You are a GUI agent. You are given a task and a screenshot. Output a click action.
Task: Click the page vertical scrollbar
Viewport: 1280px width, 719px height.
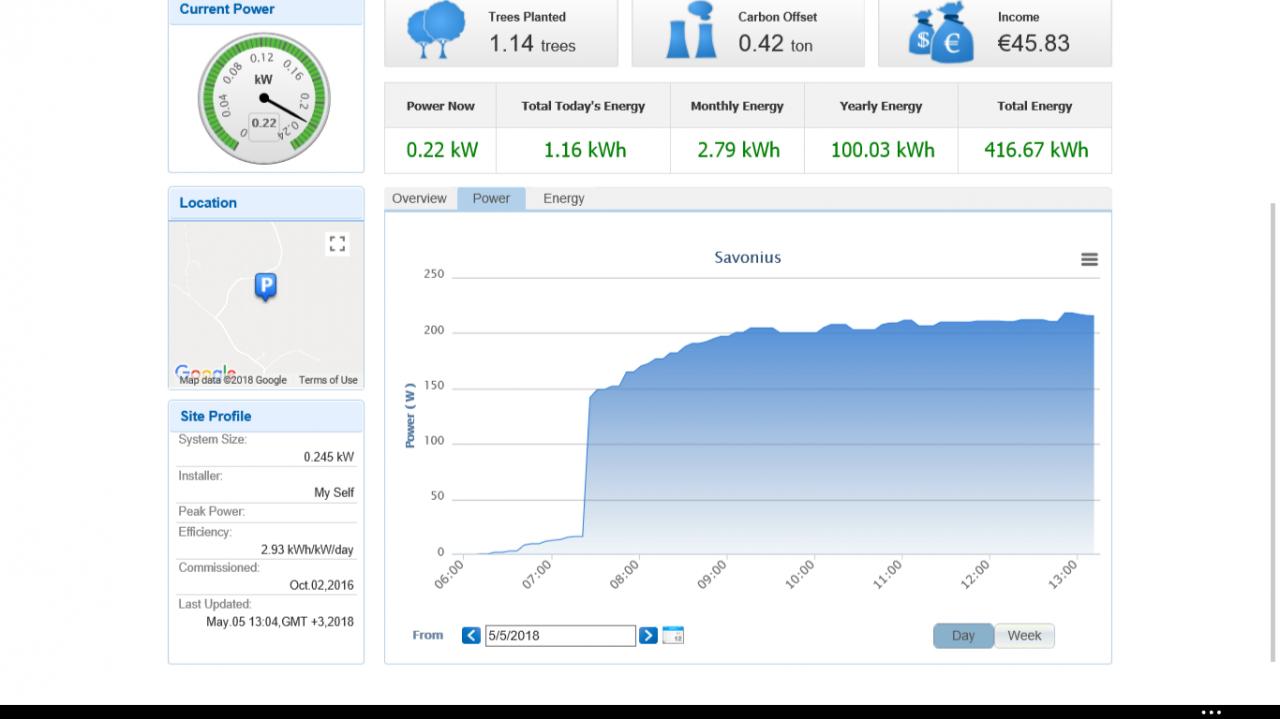pos(1273,432)
